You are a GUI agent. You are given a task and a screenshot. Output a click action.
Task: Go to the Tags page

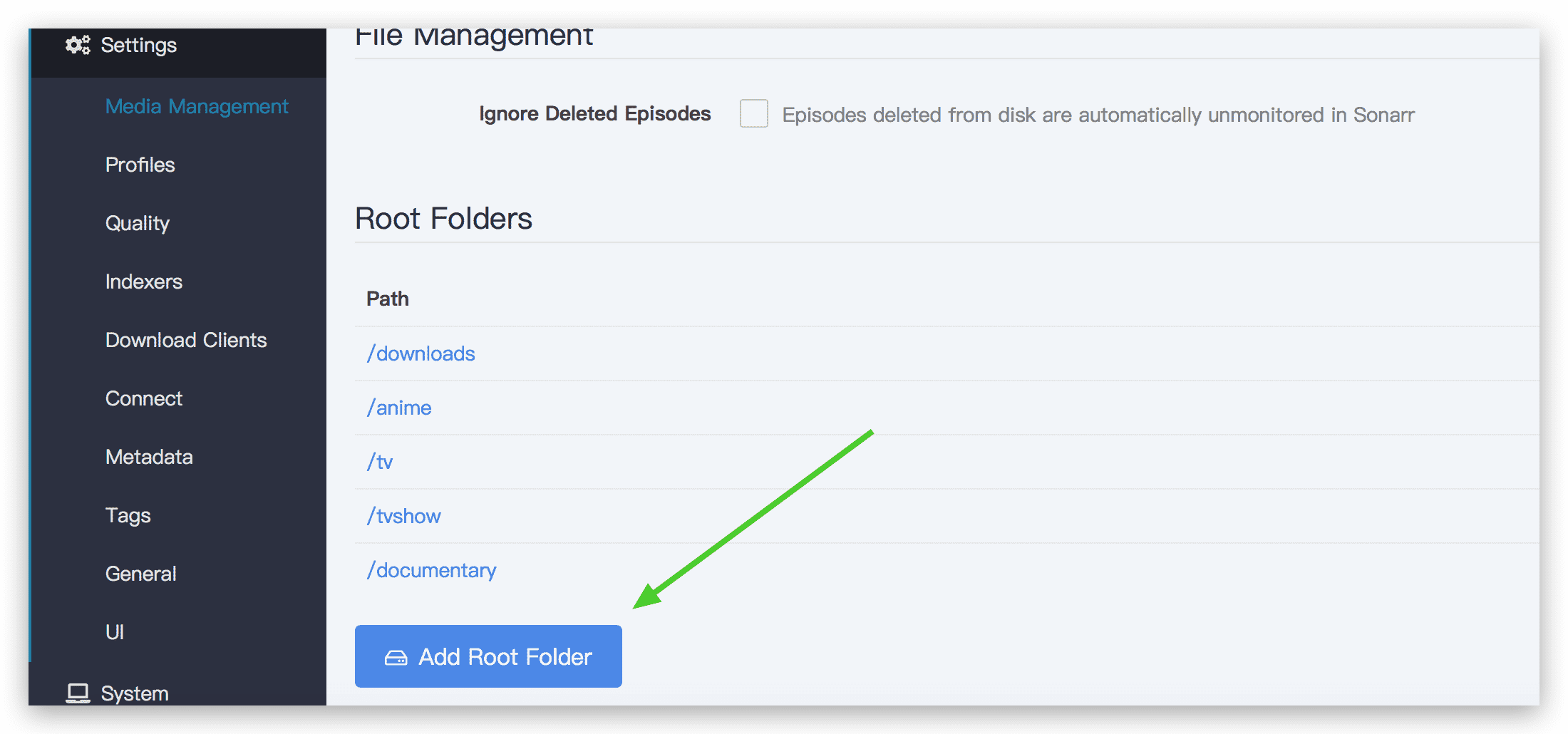(x=128, y=515)
